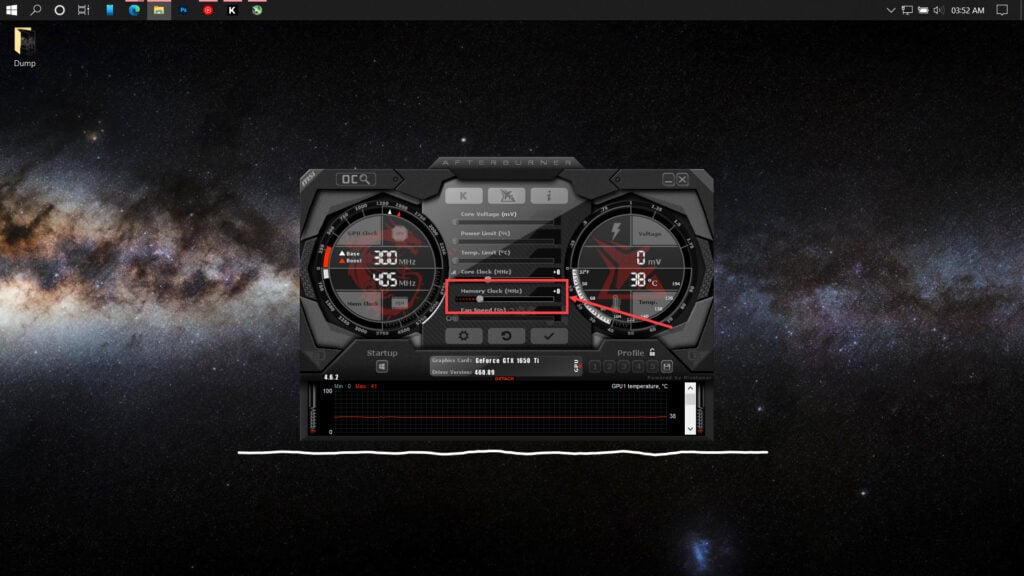Open the Windows Start menu

click(x=11, y=10)
